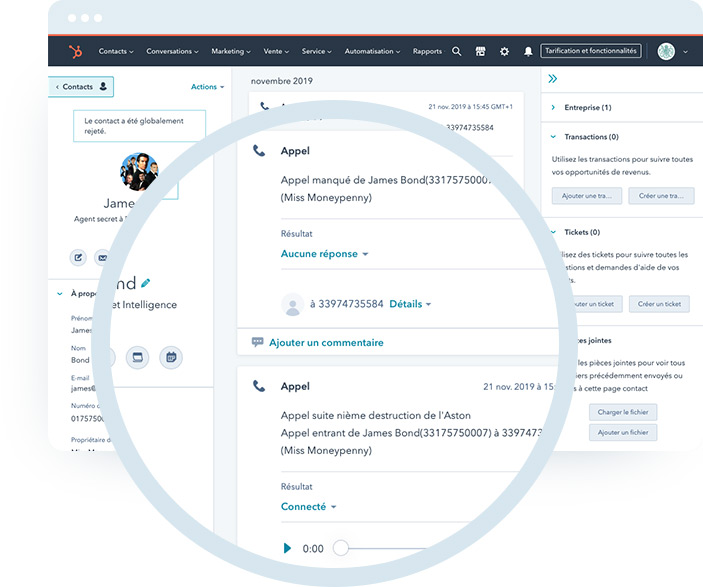Open the Aucune réponse result dropdown
The image size is (703, 587).
pyautogui.click(x=324, y=254)
